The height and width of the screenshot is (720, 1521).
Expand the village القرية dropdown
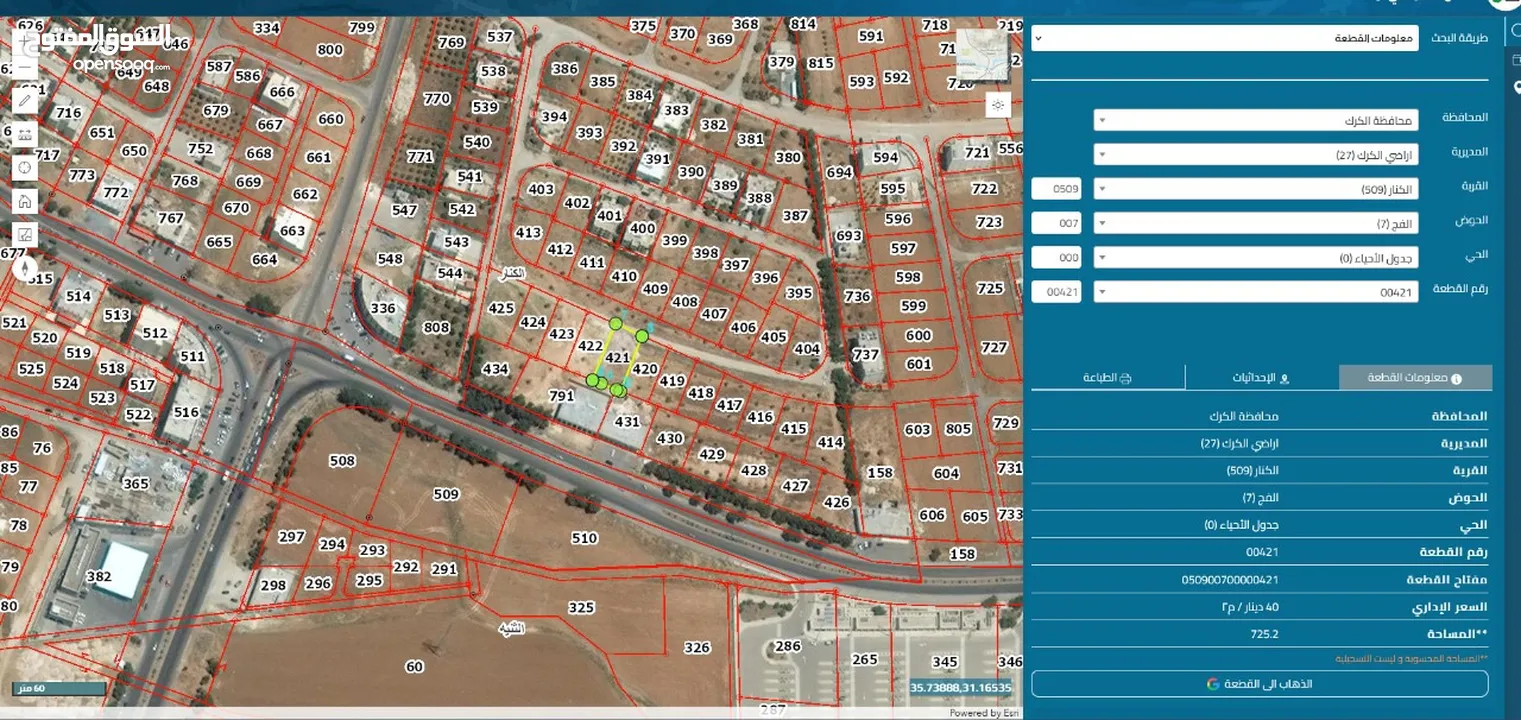1256,189
